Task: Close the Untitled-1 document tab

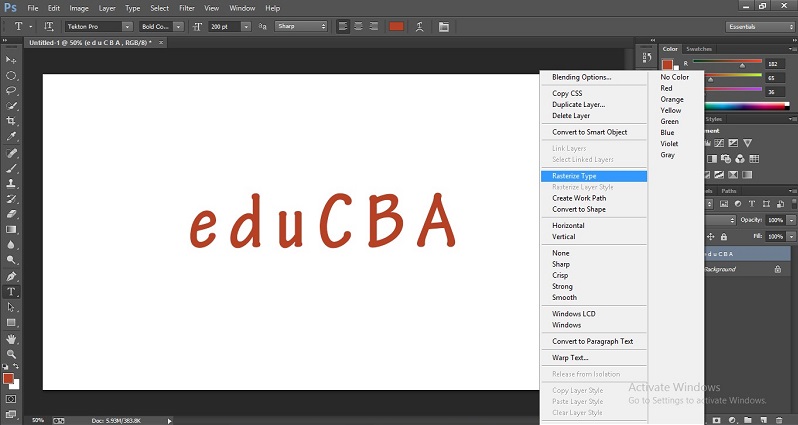Action: coord(162,43)
